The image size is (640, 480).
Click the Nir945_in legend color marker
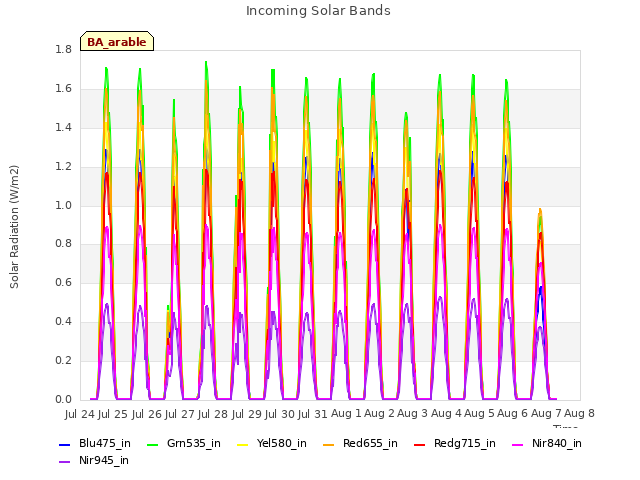[x=65, y=462]
